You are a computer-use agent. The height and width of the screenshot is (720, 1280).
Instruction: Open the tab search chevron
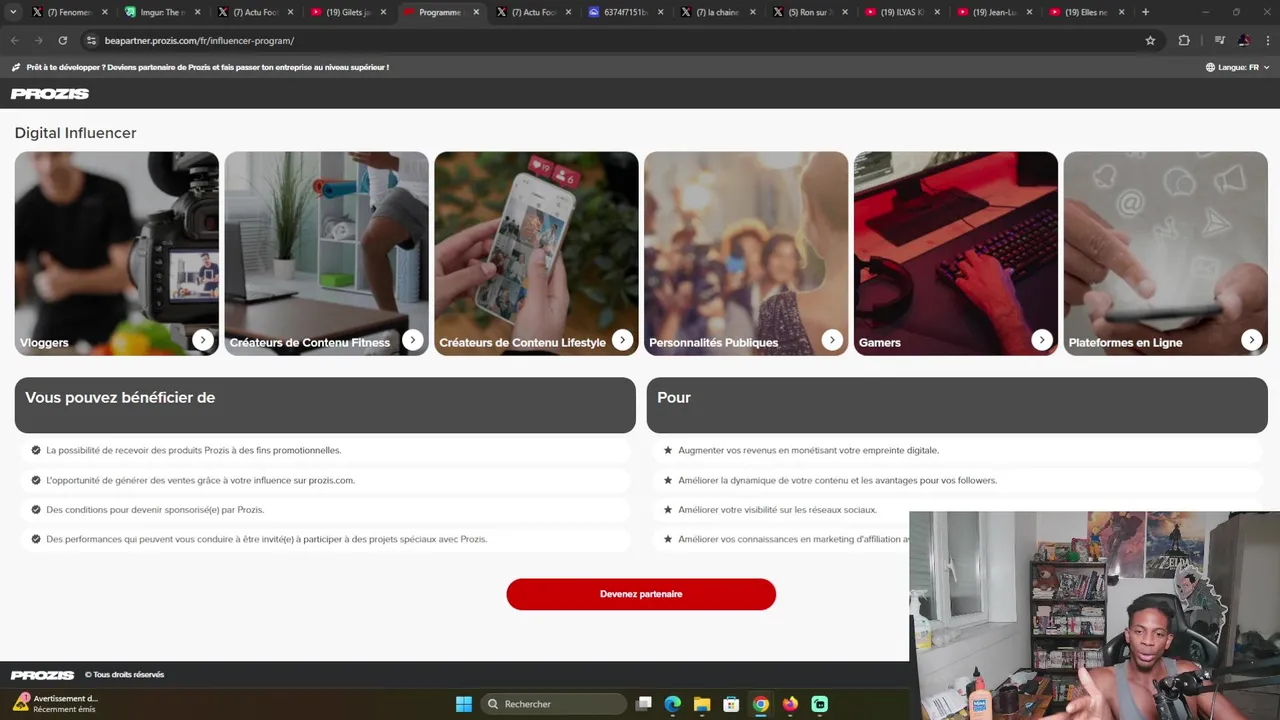pos(13,12)
